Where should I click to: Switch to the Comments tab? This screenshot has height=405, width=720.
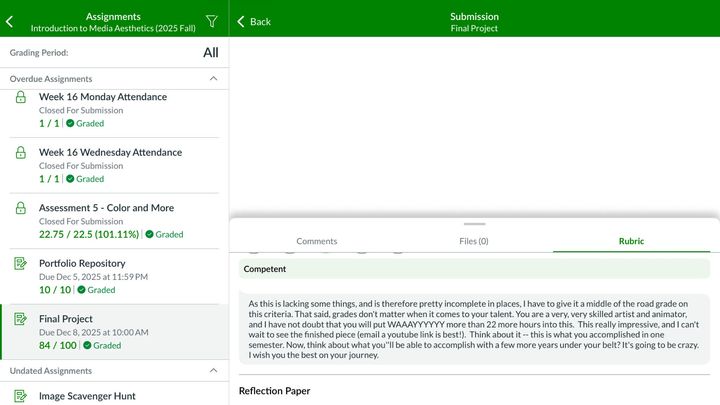point(316,241)
